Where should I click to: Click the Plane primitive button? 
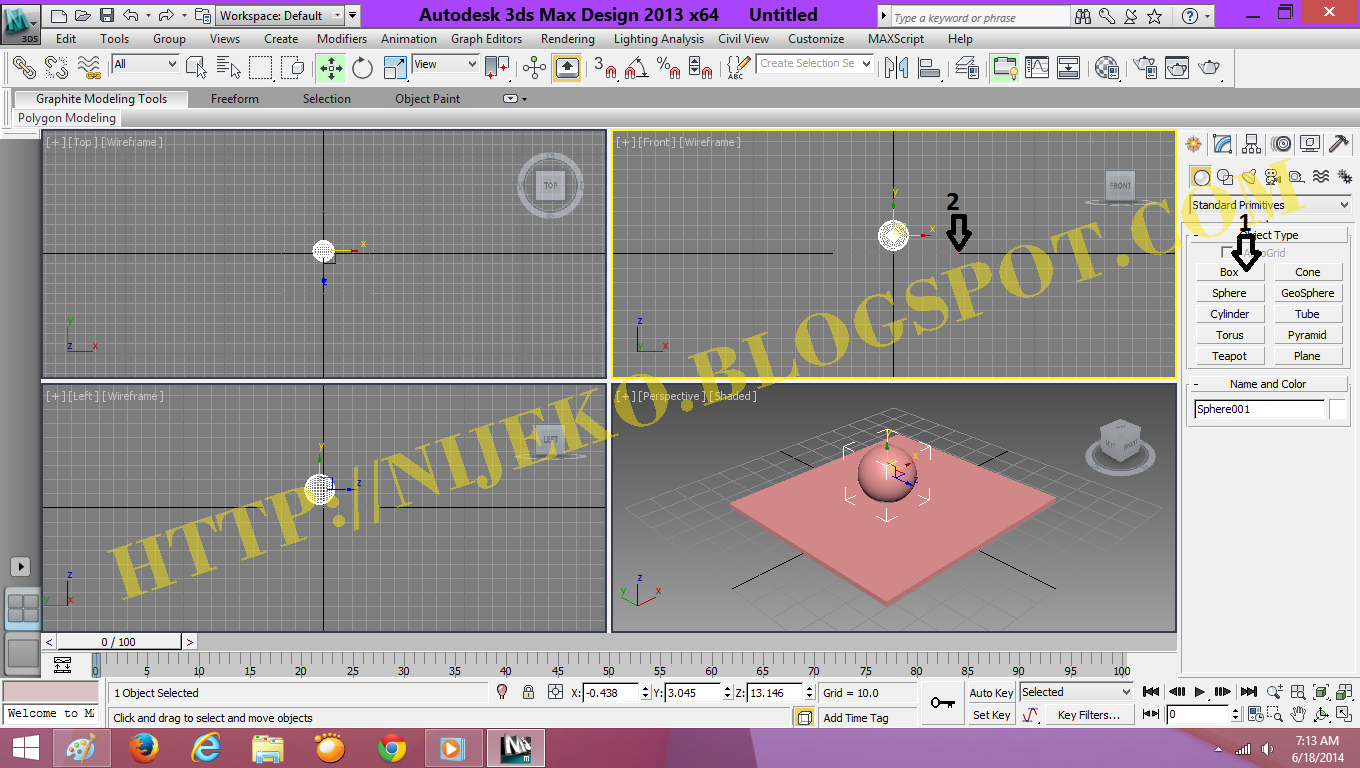click(1307, 356)
